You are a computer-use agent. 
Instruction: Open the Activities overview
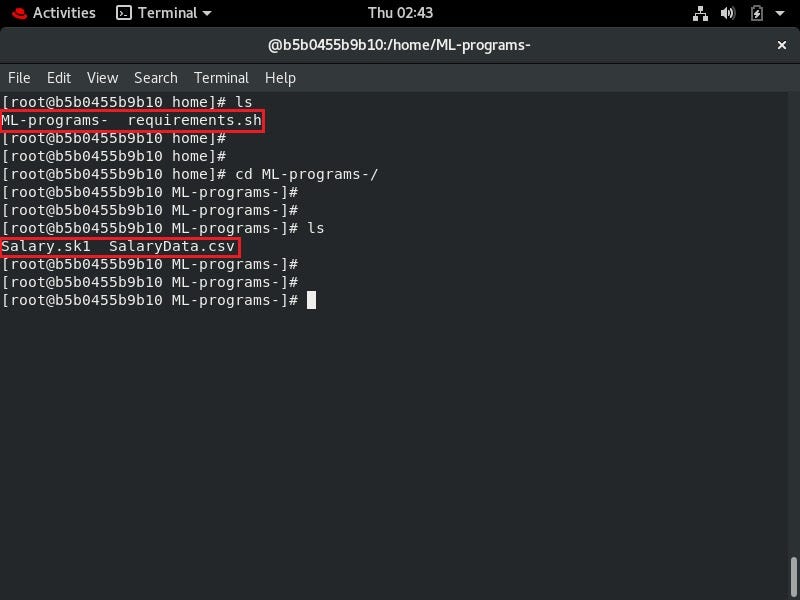tap(64, 13)
